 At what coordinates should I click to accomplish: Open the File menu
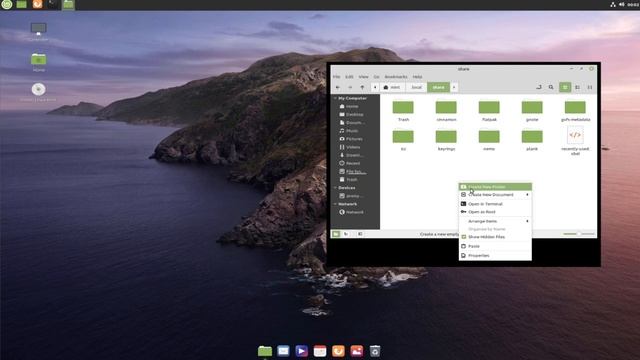(336, 77)
